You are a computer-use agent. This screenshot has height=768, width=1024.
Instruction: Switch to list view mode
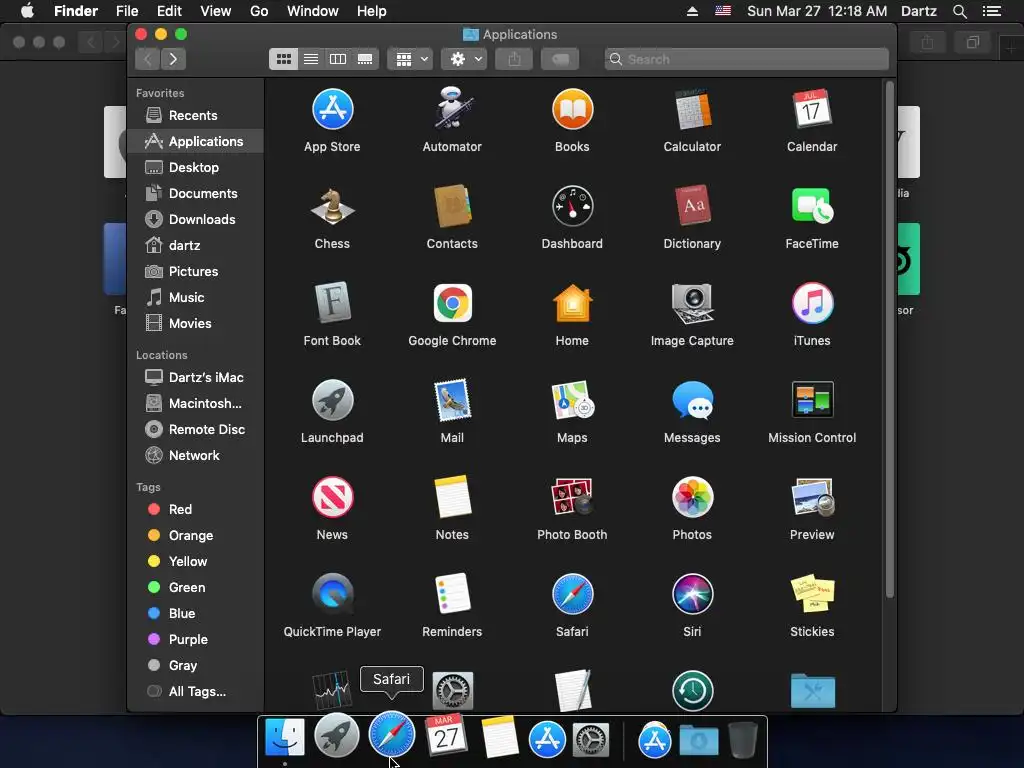point(311,59)
